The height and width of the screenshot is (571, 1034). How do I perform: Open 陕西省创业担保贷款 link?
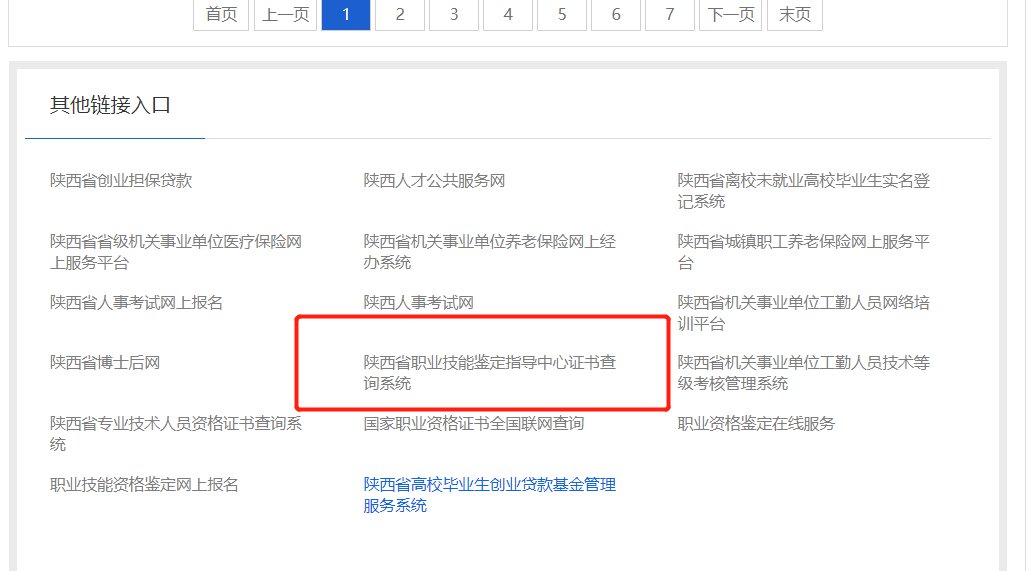[121, 181]
